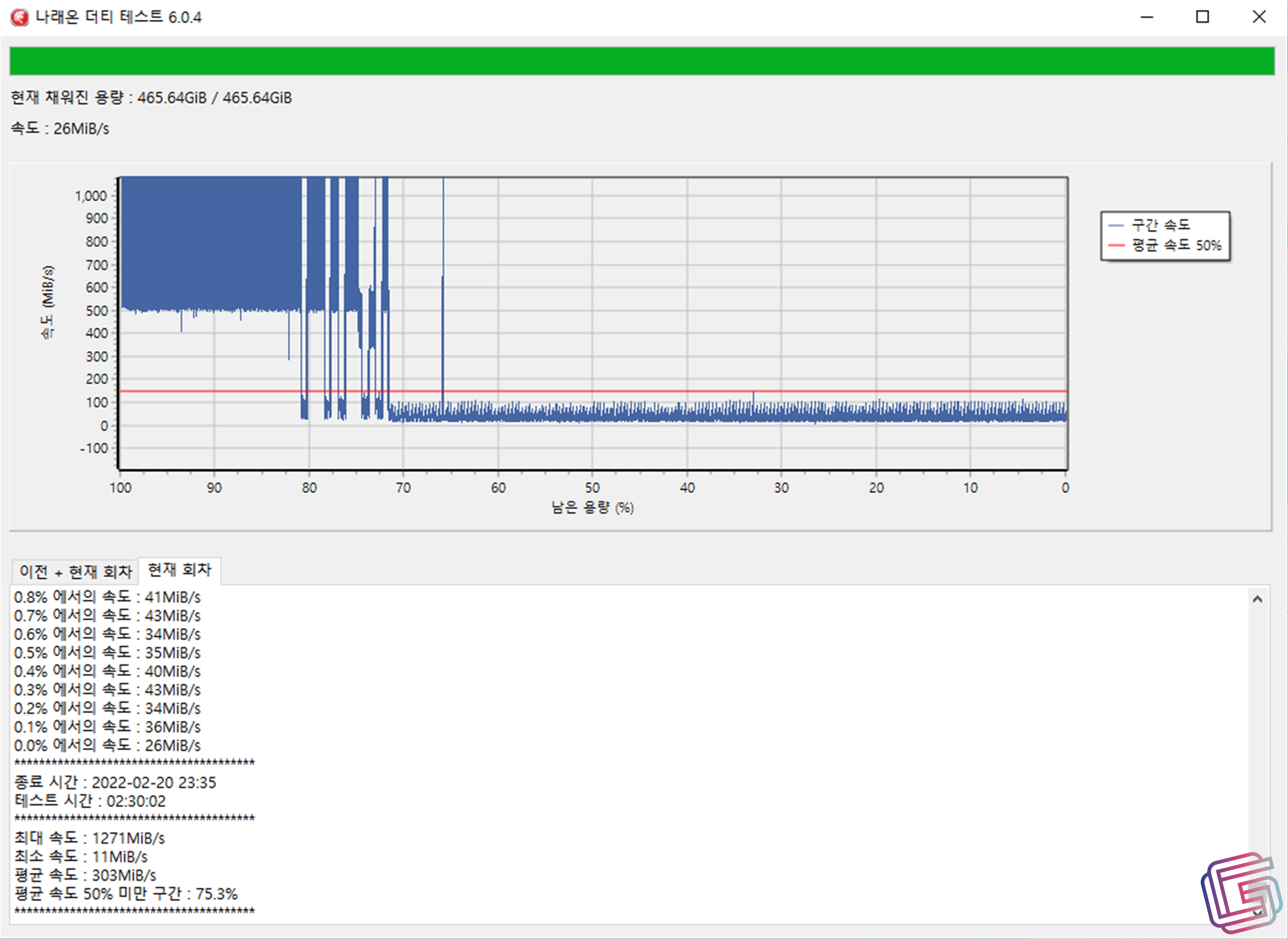Select the 0.7% 에서의 속도 : 43MiB/s line

coord(108,615)
